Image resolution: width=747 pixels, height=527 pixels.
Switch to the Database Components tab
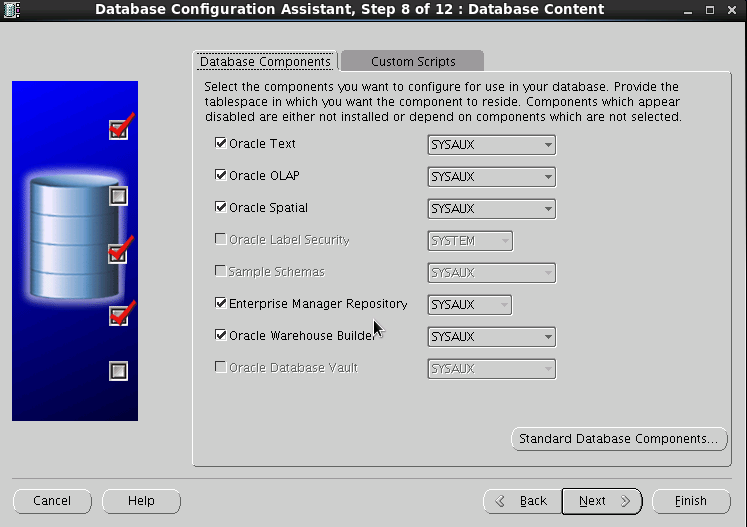[x=265, y=61]
